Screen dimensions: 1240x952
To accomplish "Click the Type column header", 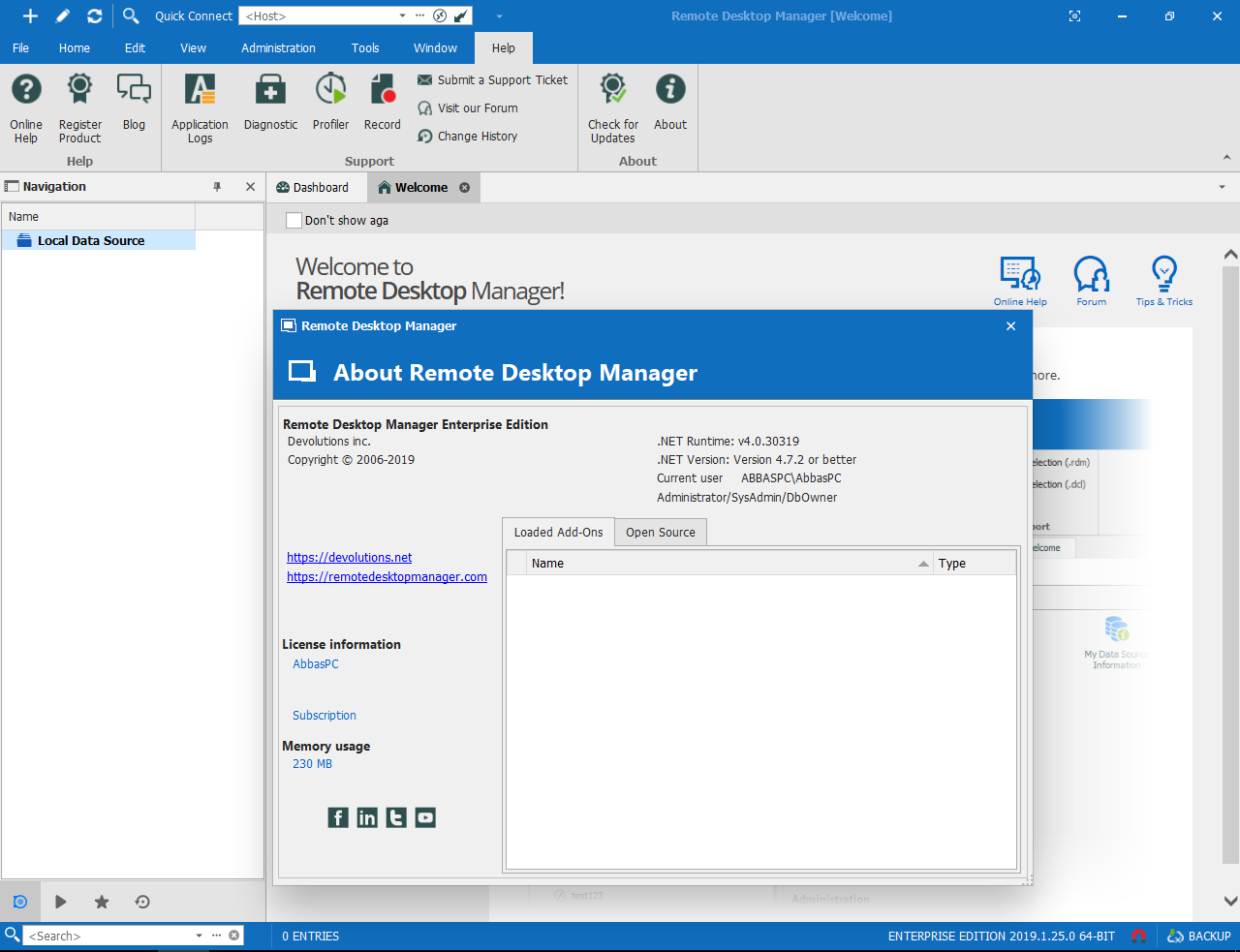I will pyautogui.click(x=975, y=564).
